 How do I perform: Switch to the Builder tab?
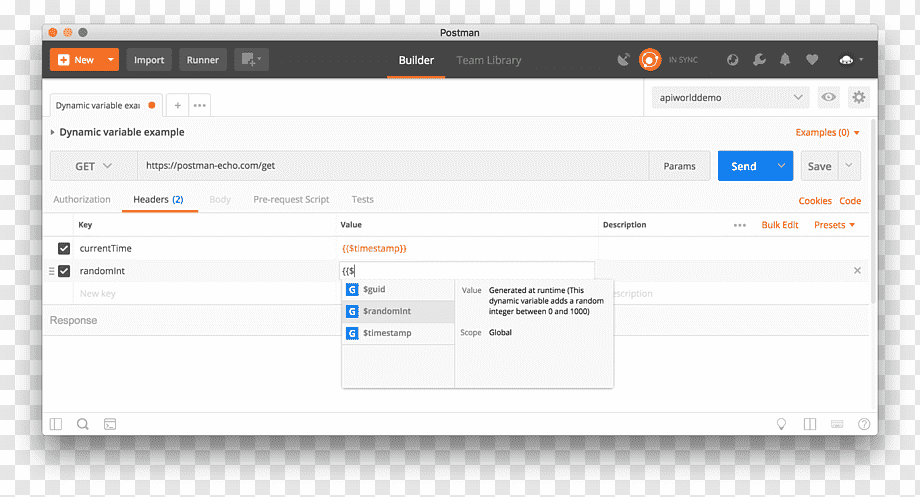pyautogui.click(x=416, y=60)
